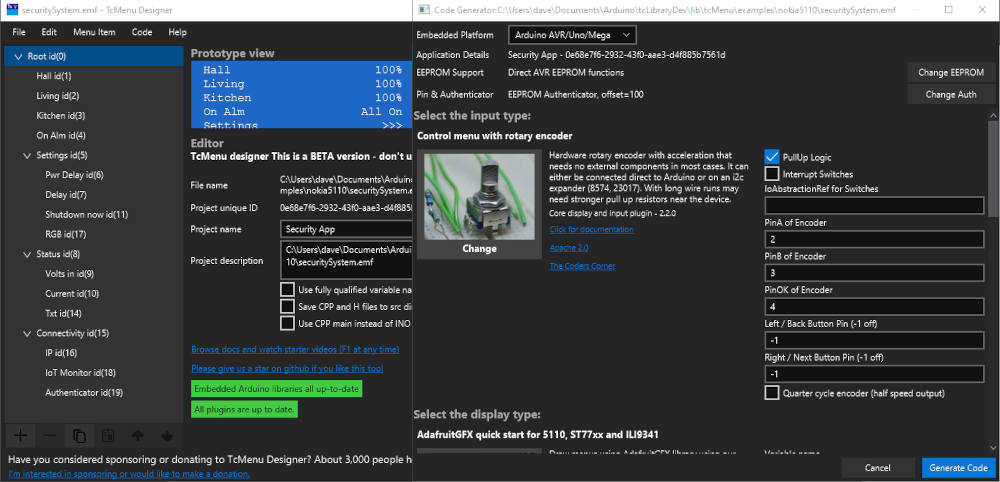Close the Code Generator window
This screenshot has width=1000, height=482.
[x=982, y=10]
